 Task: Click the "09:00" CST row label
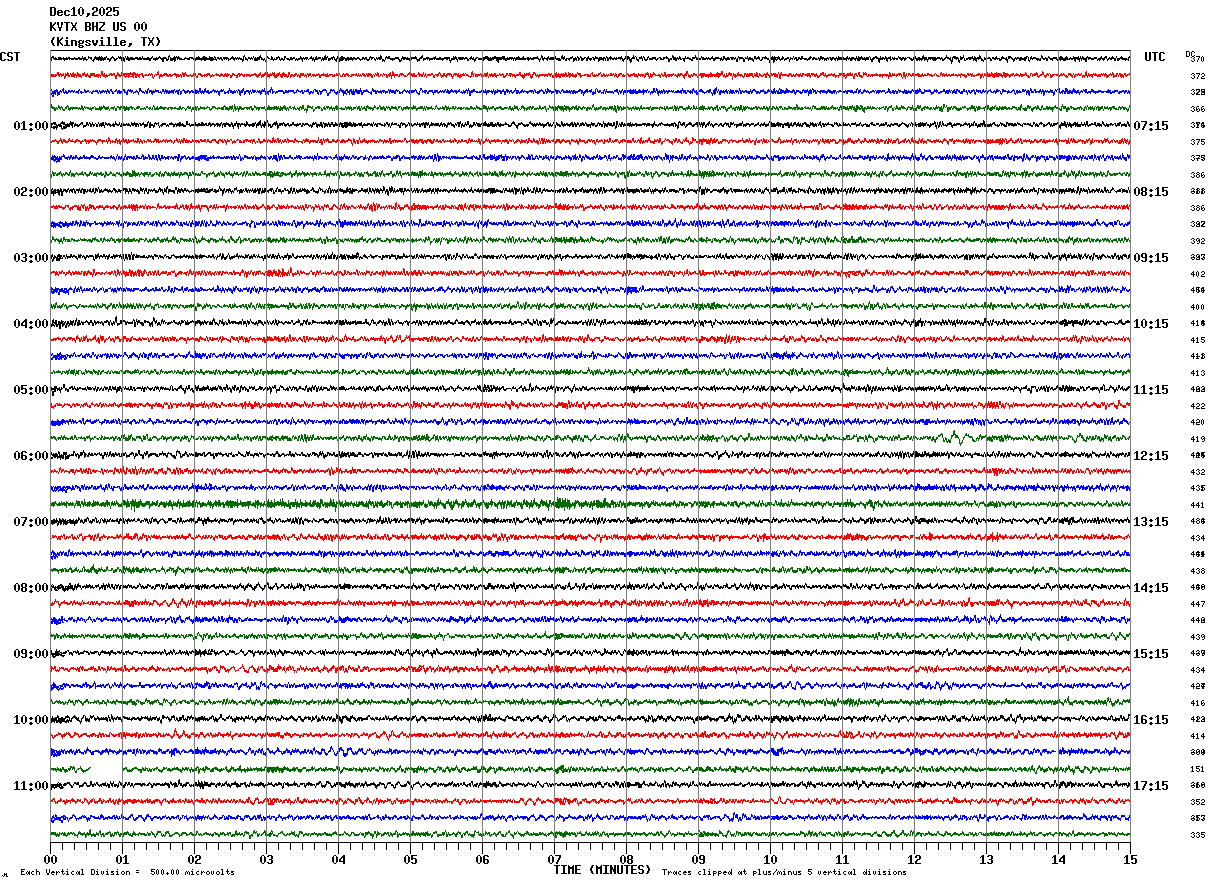point(31,654)
